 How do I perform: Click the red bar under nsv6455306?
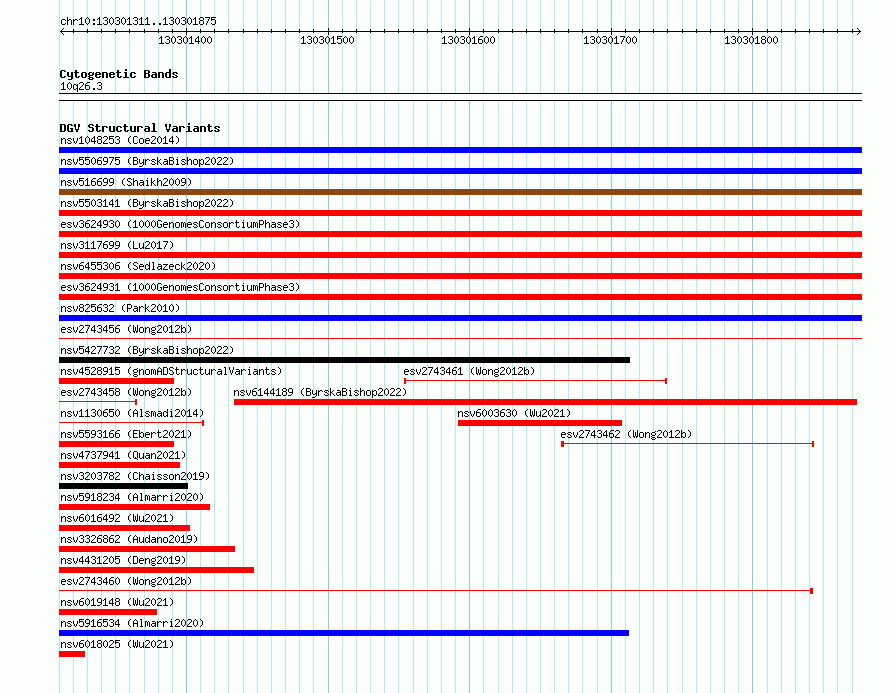point(460,276)
